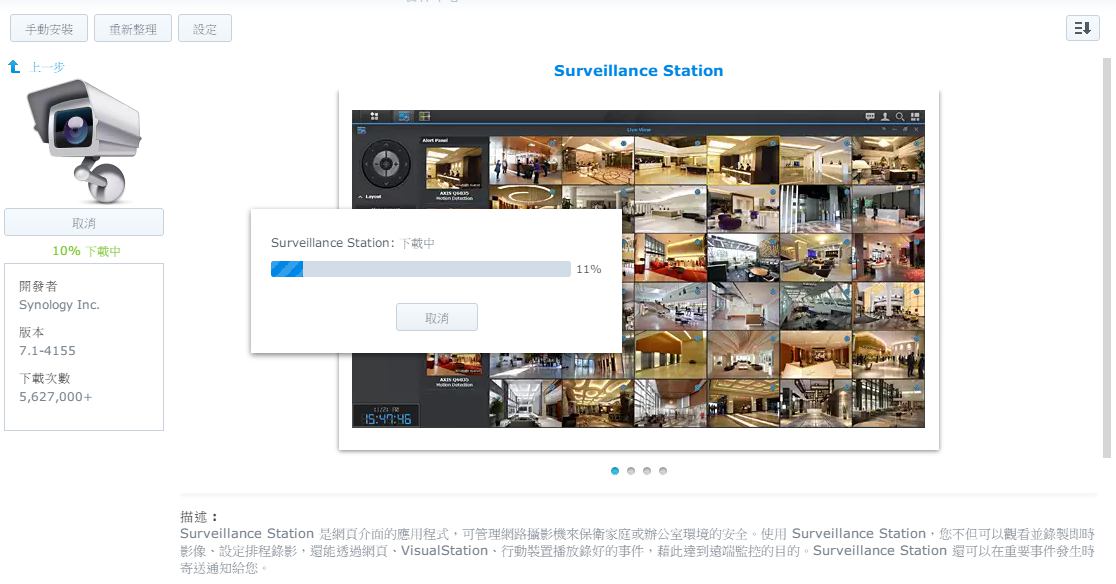Click the 開發者 label in info panel
1116x584 pixels.
38,286
